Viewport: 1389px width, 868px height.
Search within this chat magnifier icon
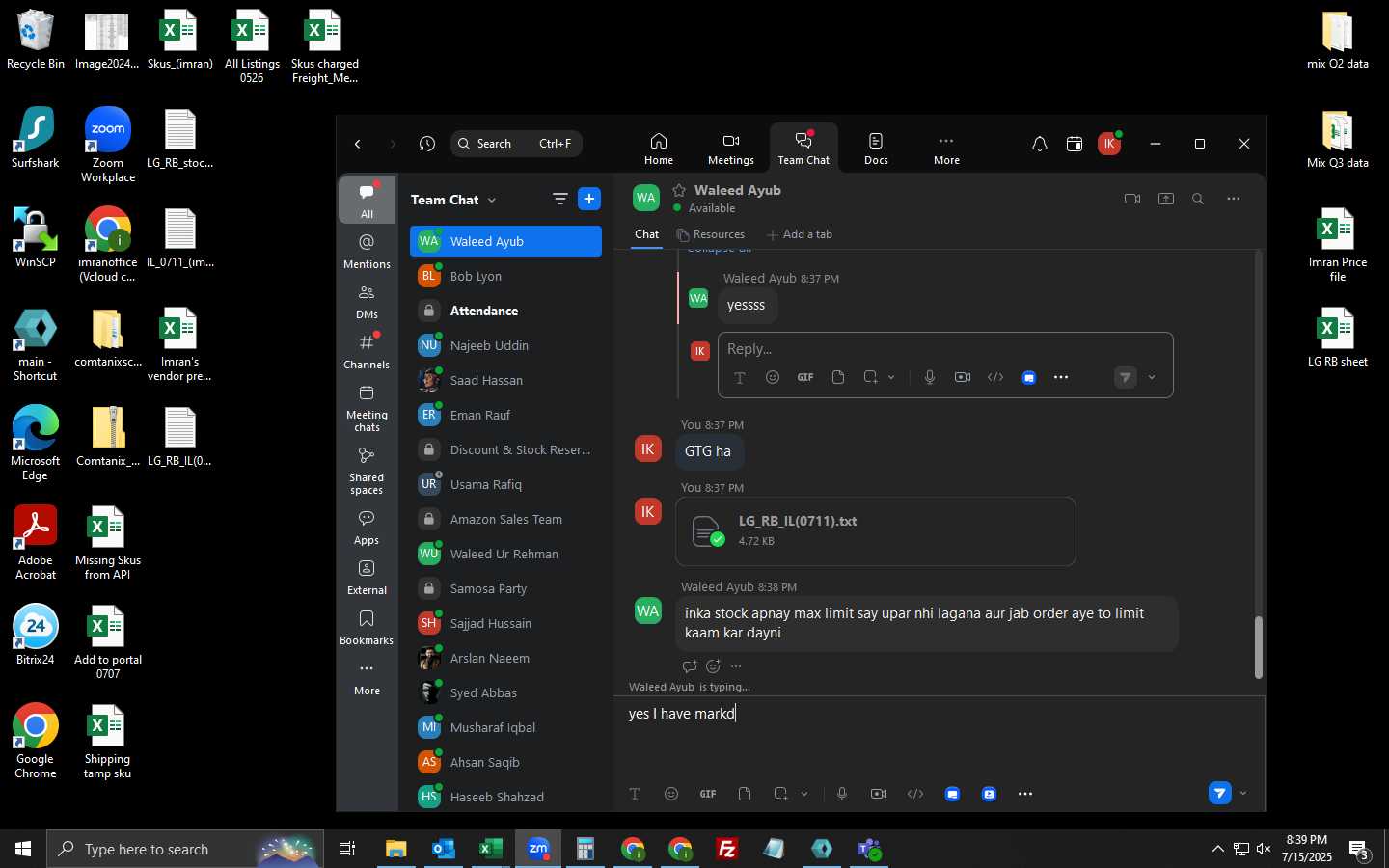(1198, 199)
